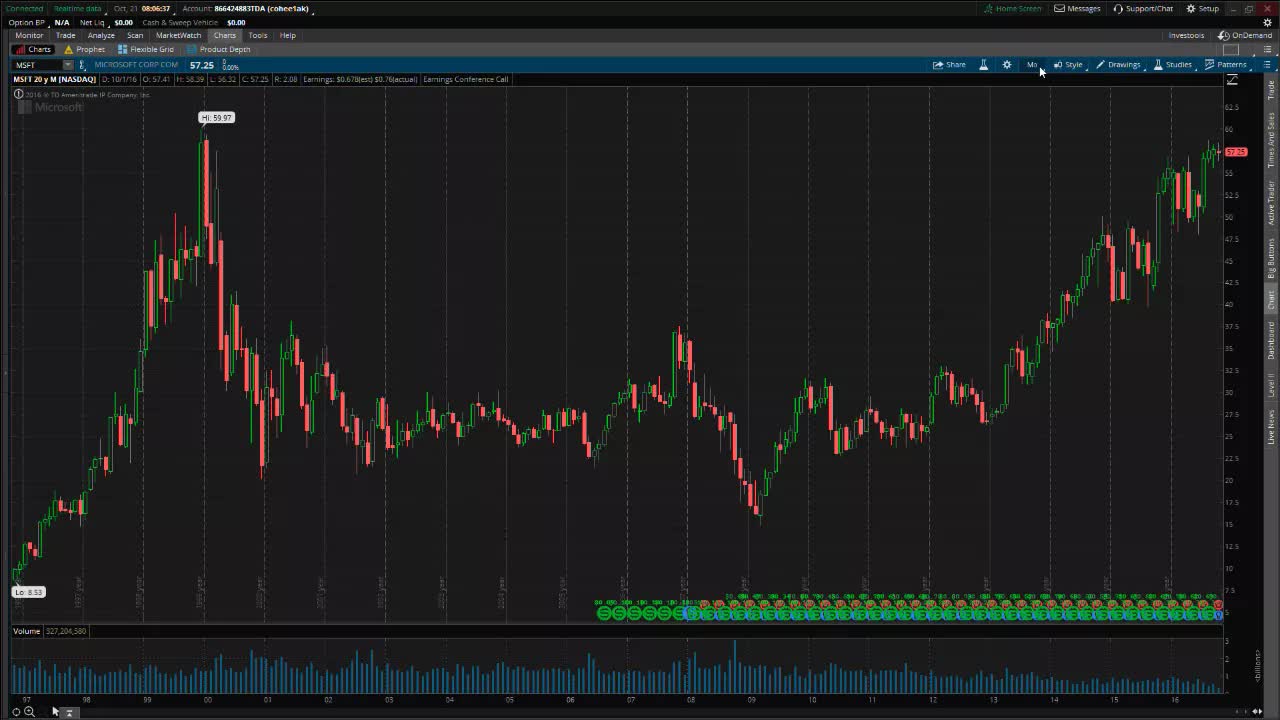Click the pan crosshair icon under chart
The width and height of the screenshot is (1280, 720).
16,711
